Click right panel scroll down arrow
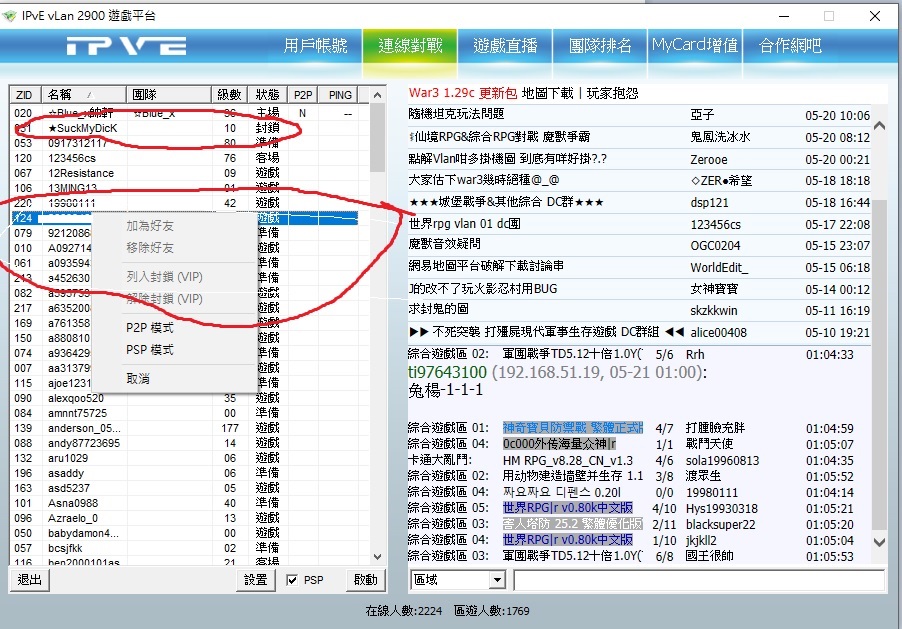 [880, 542]
